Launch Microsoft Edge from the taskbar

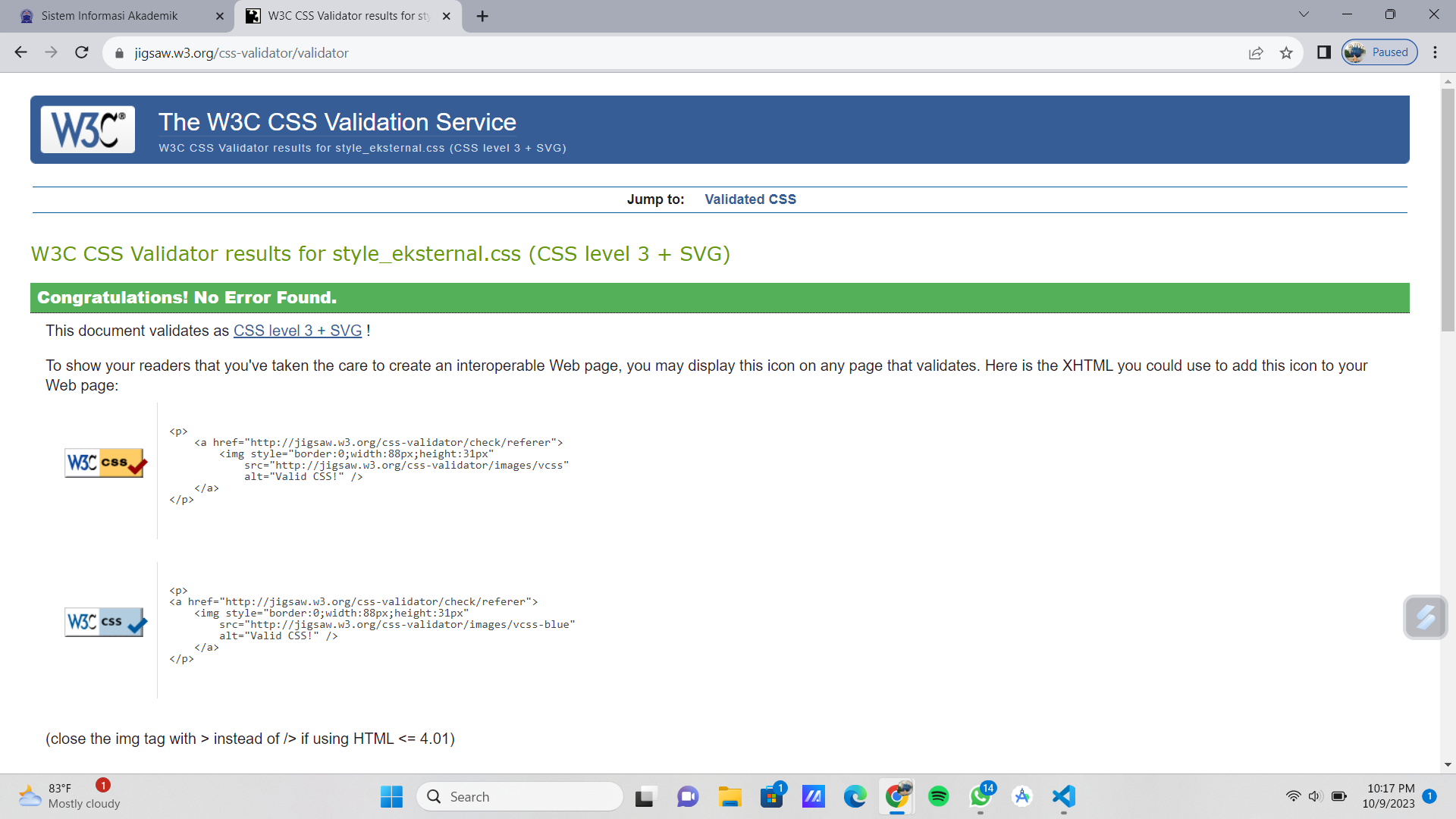tap(855, 796)
